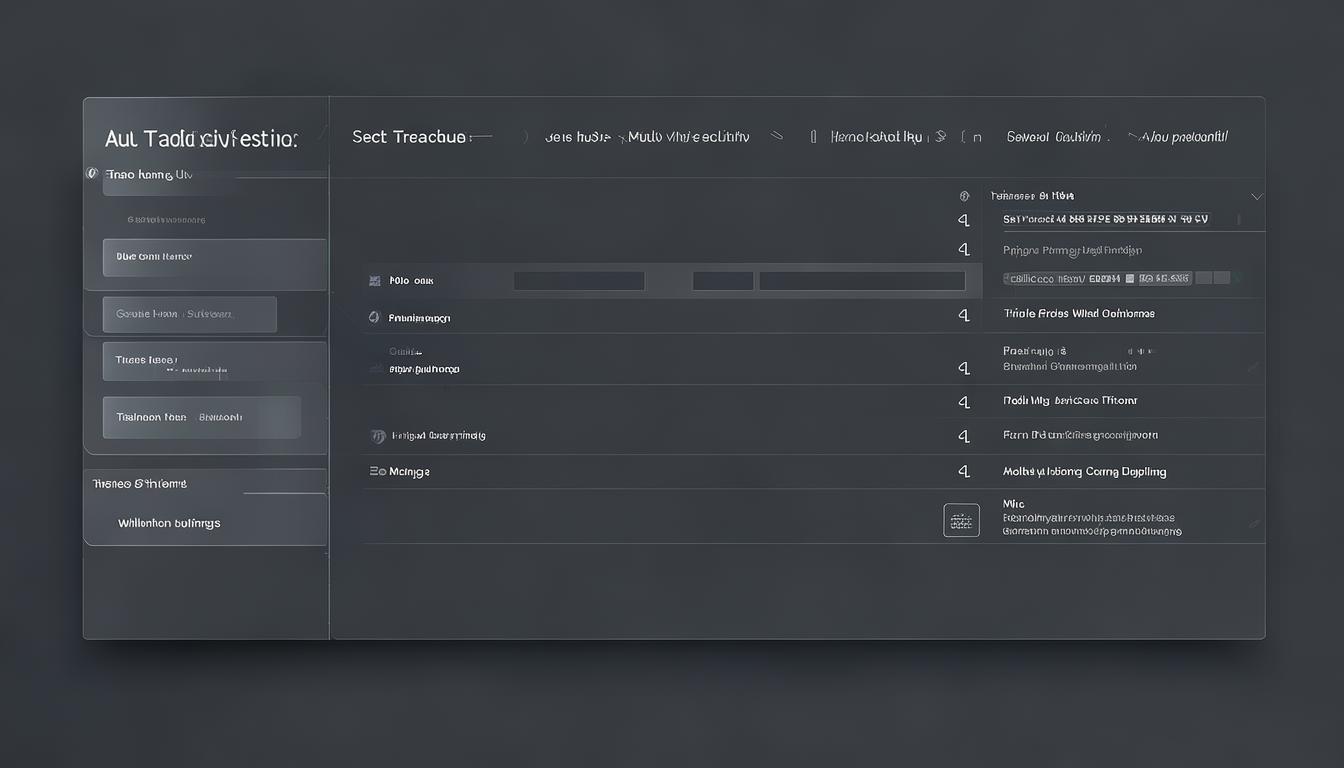Click the icon left of Polo row
The image size is (1344, 768).
pos(375,282)
